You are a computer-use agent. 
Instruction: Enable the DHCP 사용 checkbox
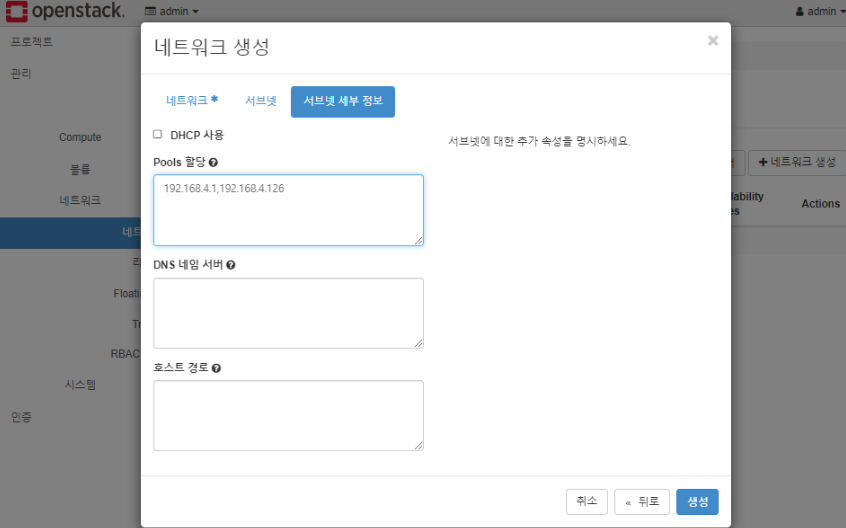158,134
